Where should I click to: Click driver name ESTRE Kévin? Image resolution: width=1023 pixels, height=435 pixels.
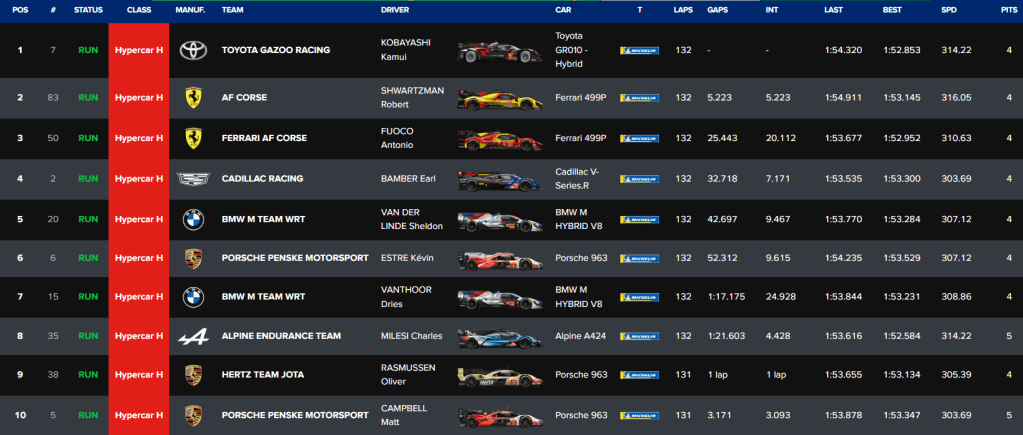407,258
